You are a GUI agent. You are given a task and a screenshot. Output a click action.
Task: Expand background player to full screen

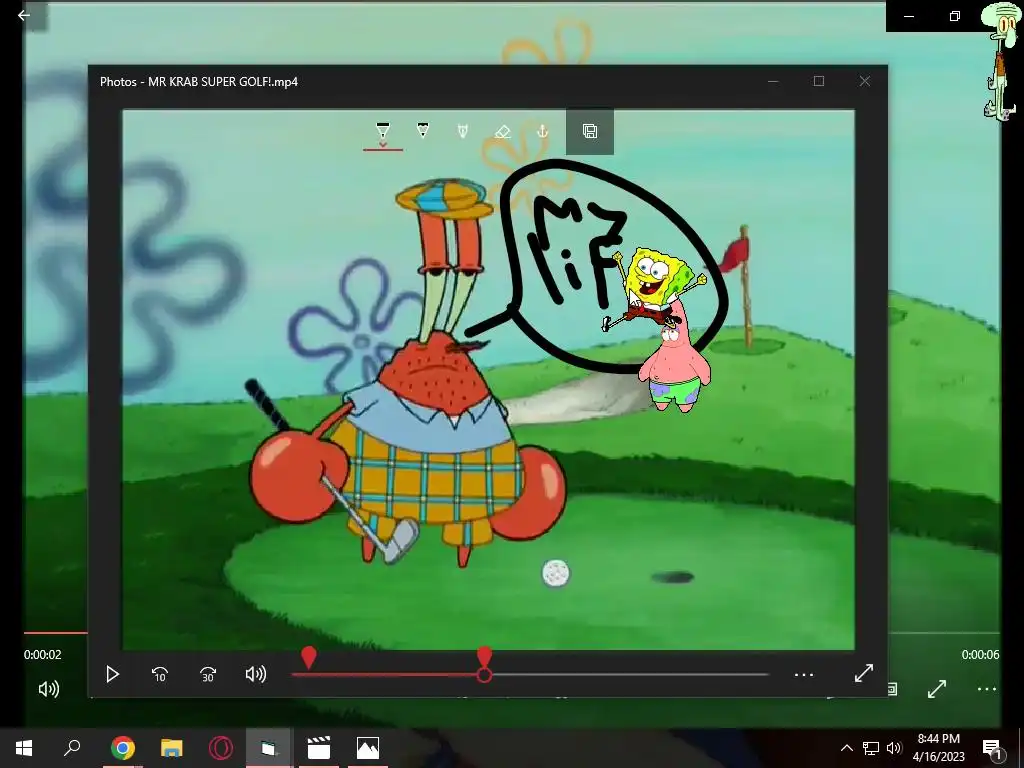(x=937, y=688)
